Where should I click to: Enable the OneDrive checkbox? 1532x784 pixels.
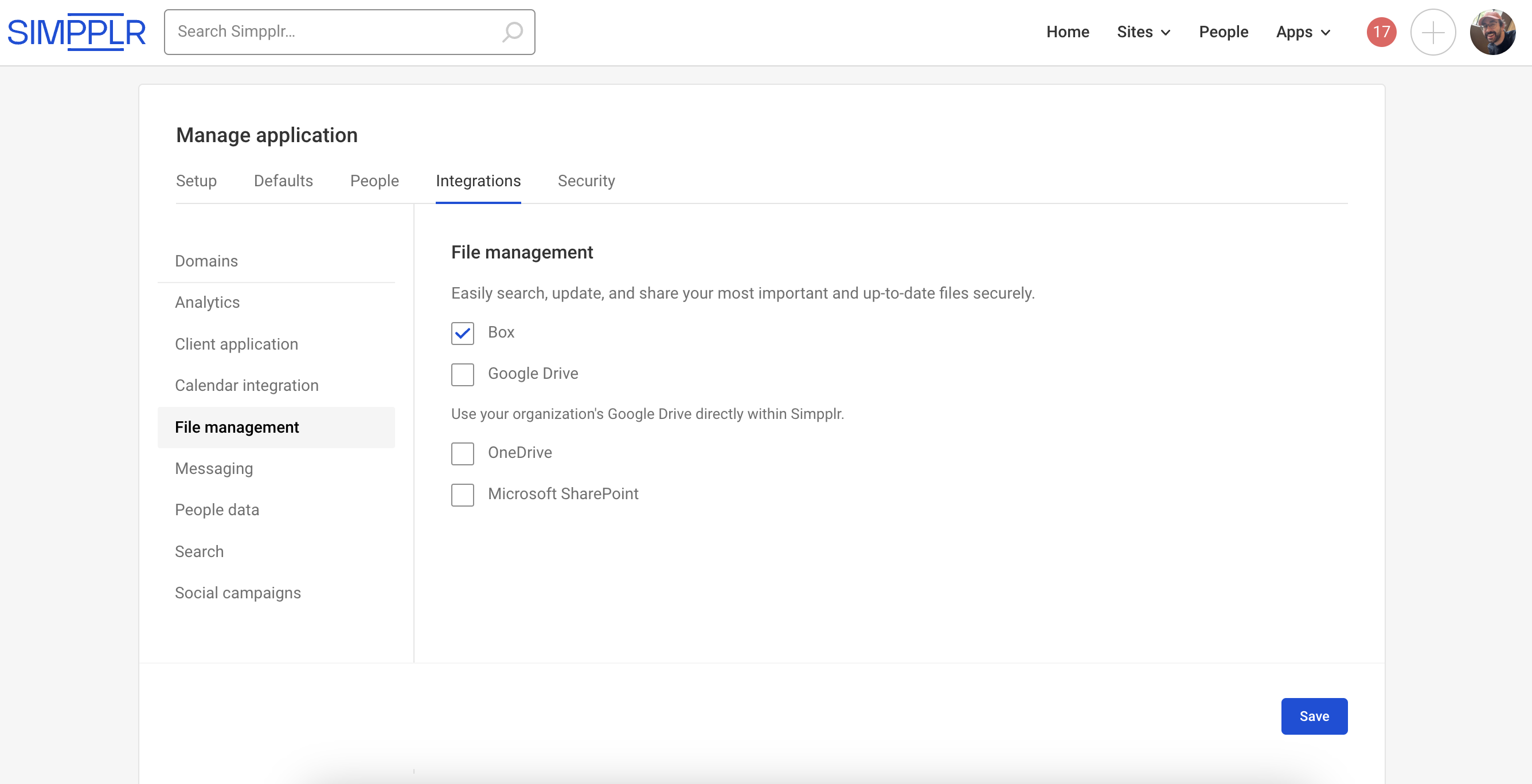pos(462,453)
